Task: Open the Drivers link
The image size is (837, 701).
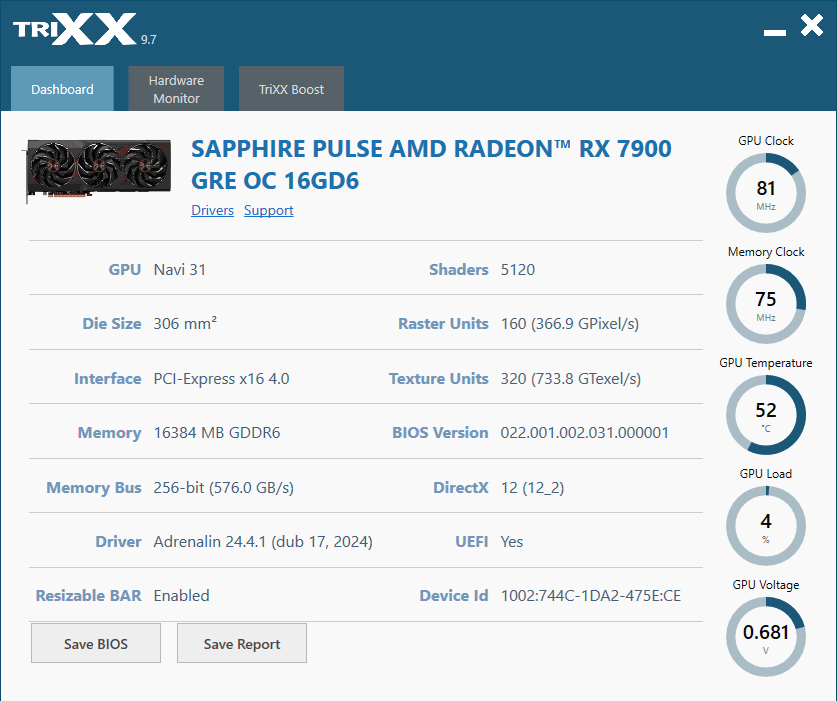Action: (x=212, y=210)
